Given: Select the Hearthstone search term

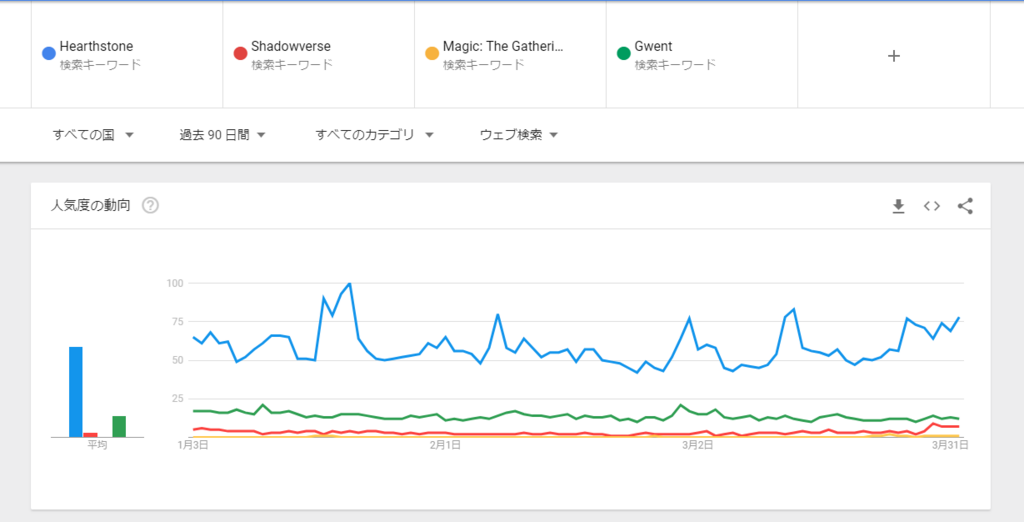Looking at the screenshot, I should [96, 47].
